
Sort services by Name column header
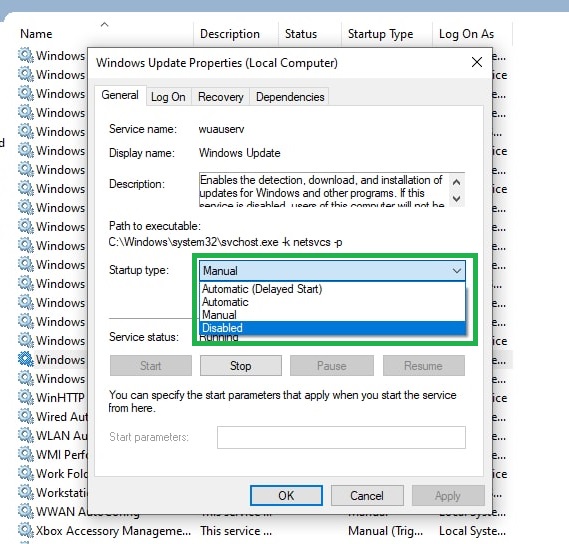pos(36,34)
